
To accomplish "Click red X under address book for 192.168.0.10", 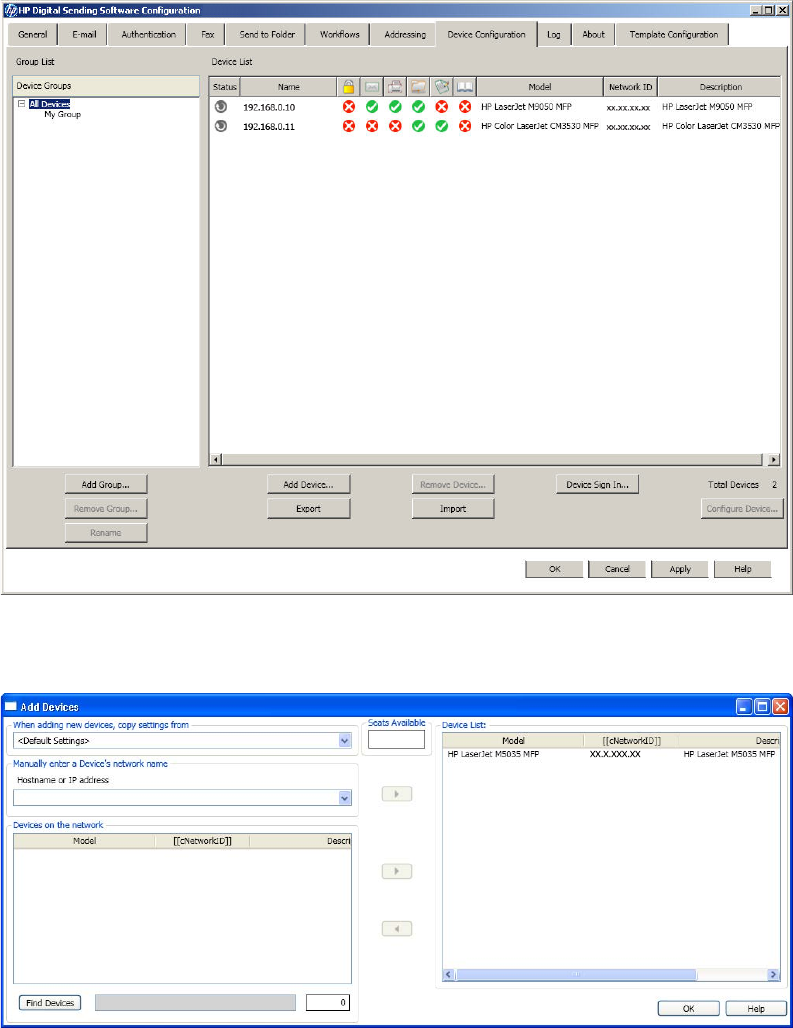I will click(x=465, y=106).
